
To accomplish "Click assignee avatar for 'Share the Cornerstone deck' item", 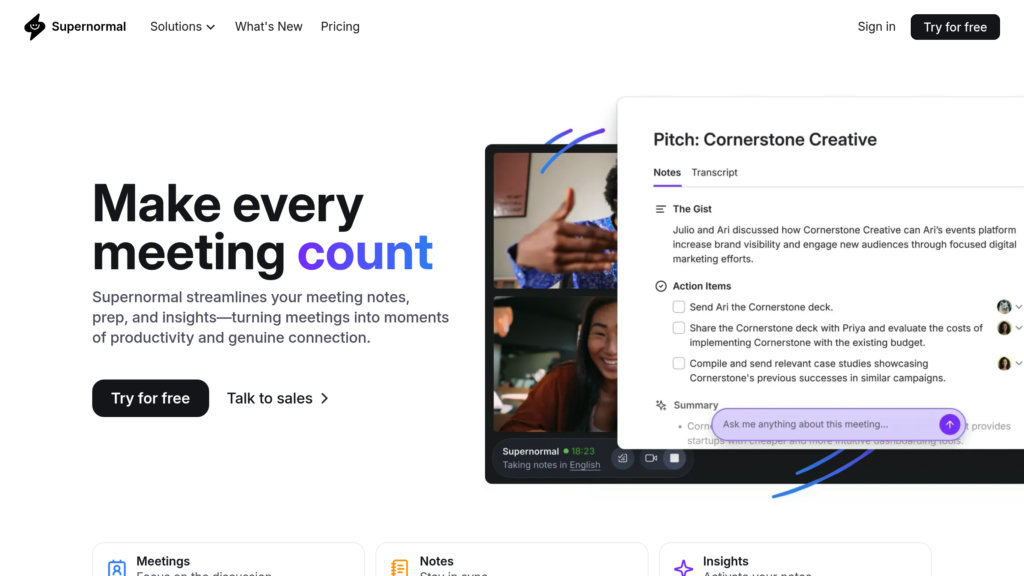I will coord(1004,328).
